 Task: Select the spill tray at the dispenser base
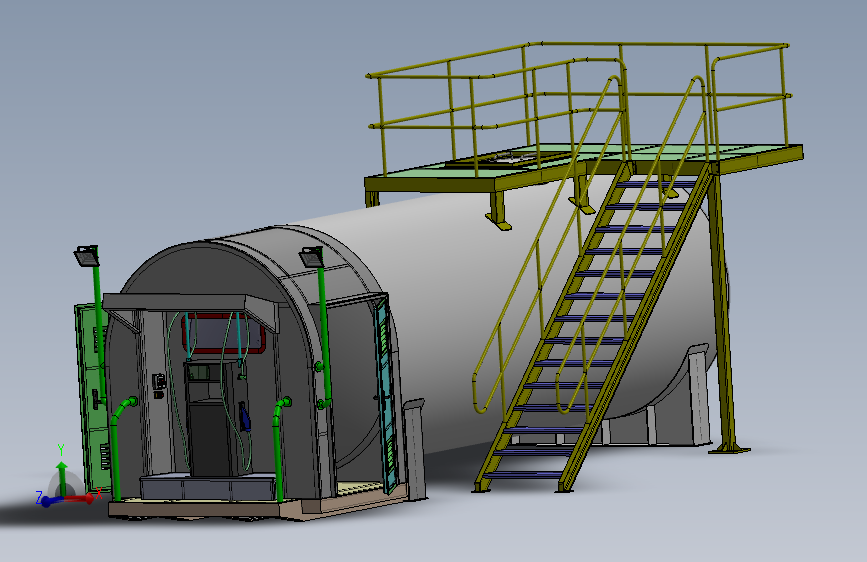pos(208,487)
